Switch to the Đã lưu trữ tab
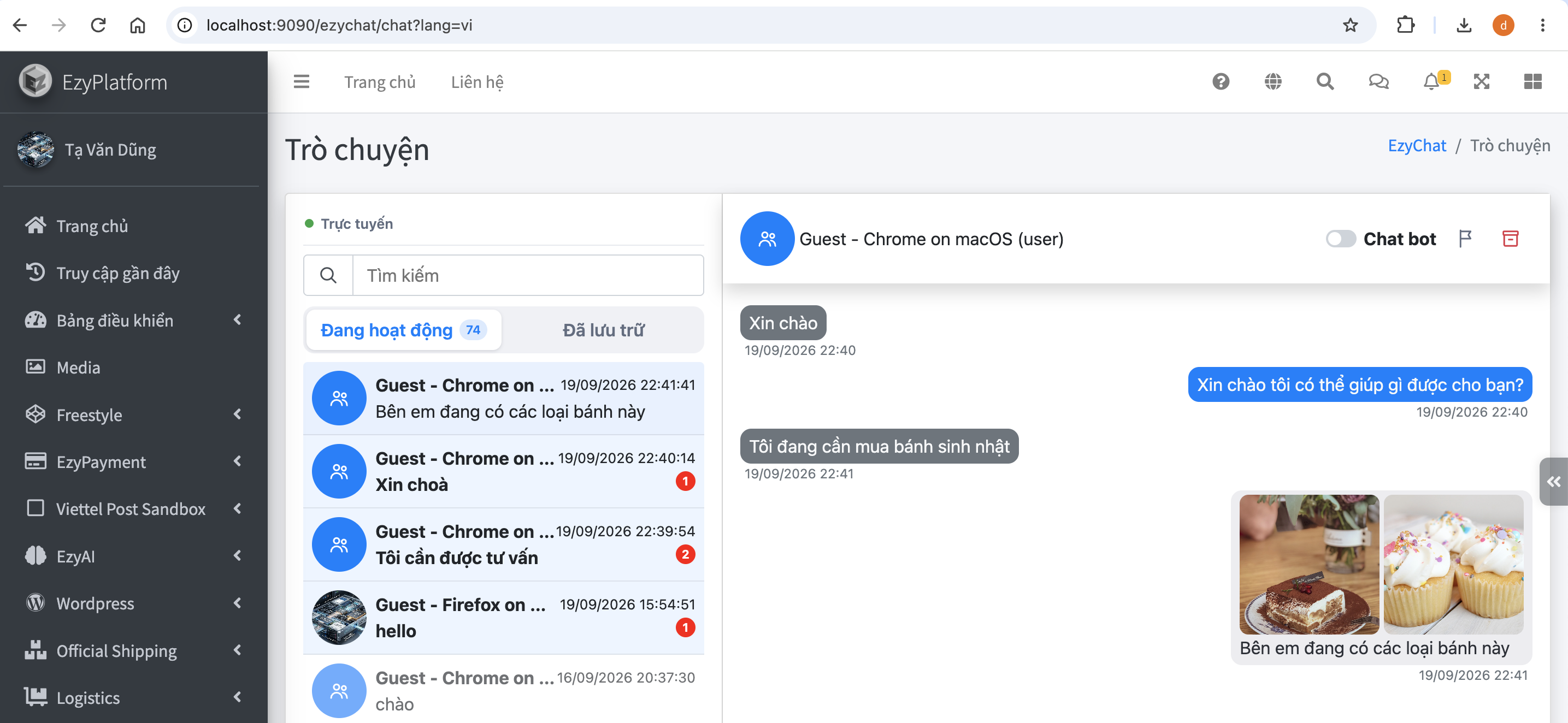 point(603,330)
